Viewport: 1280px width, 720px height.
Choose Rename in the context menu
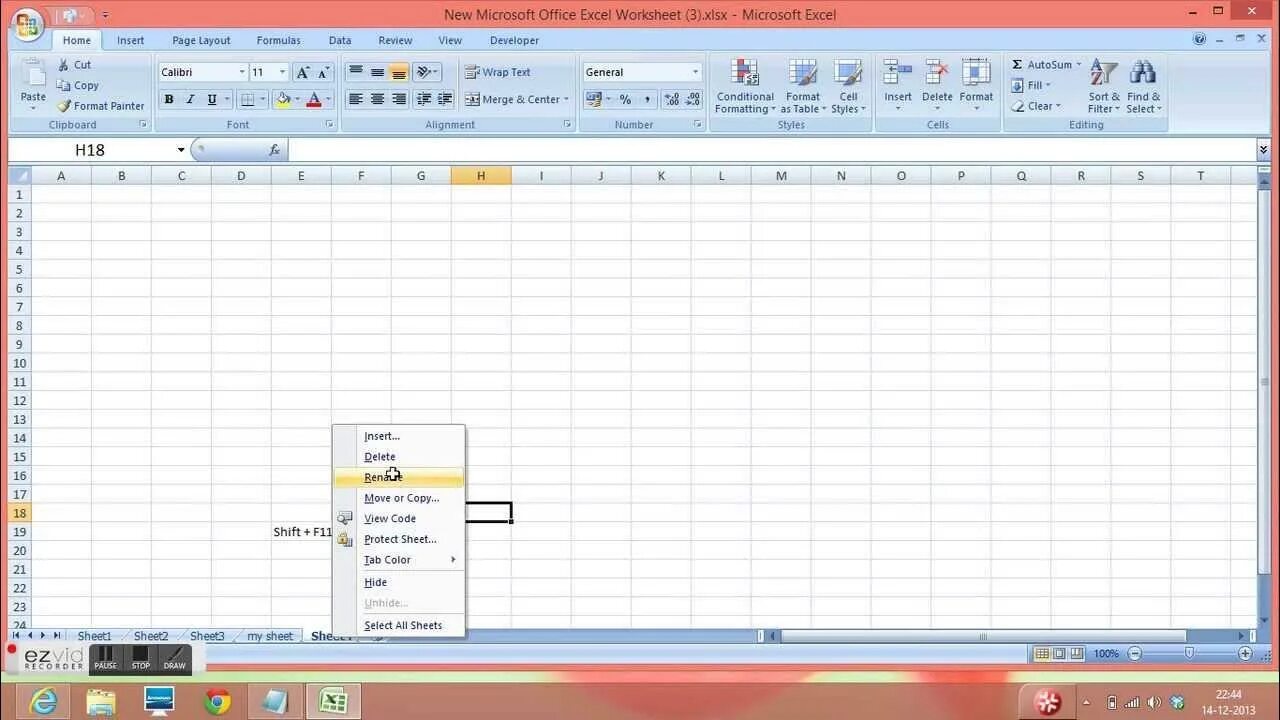point(399,477)
